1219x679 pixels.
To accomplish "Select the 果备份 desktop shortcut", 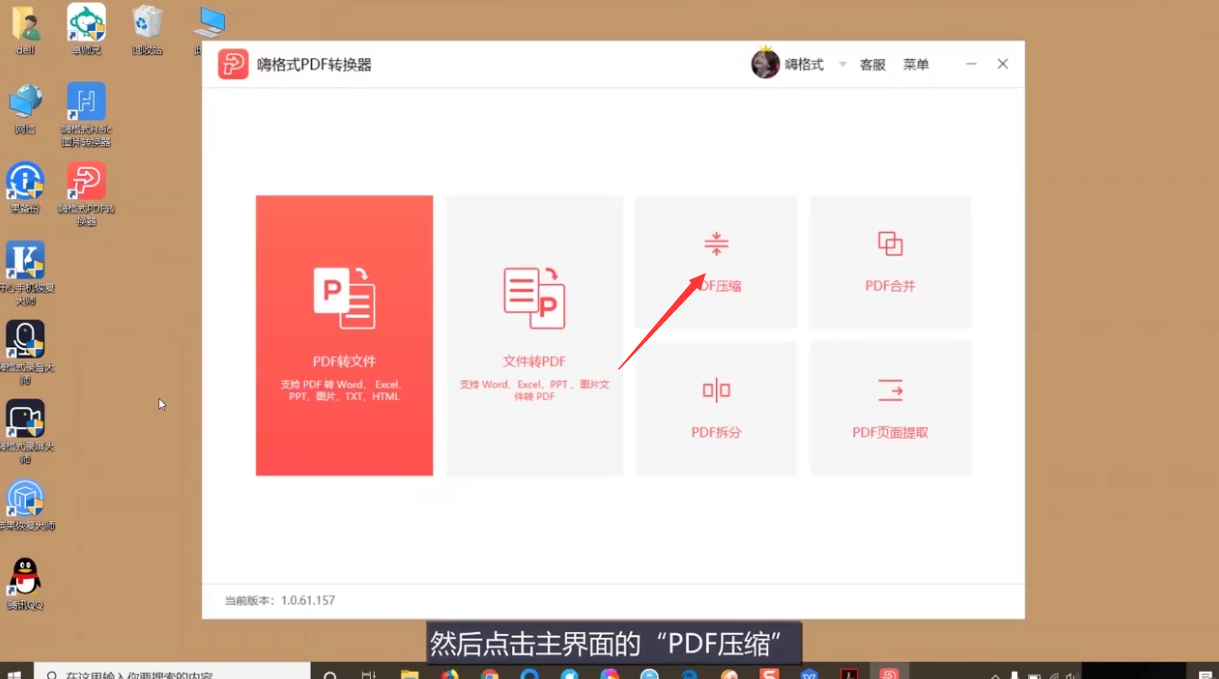I will click(x=25, y=189).
